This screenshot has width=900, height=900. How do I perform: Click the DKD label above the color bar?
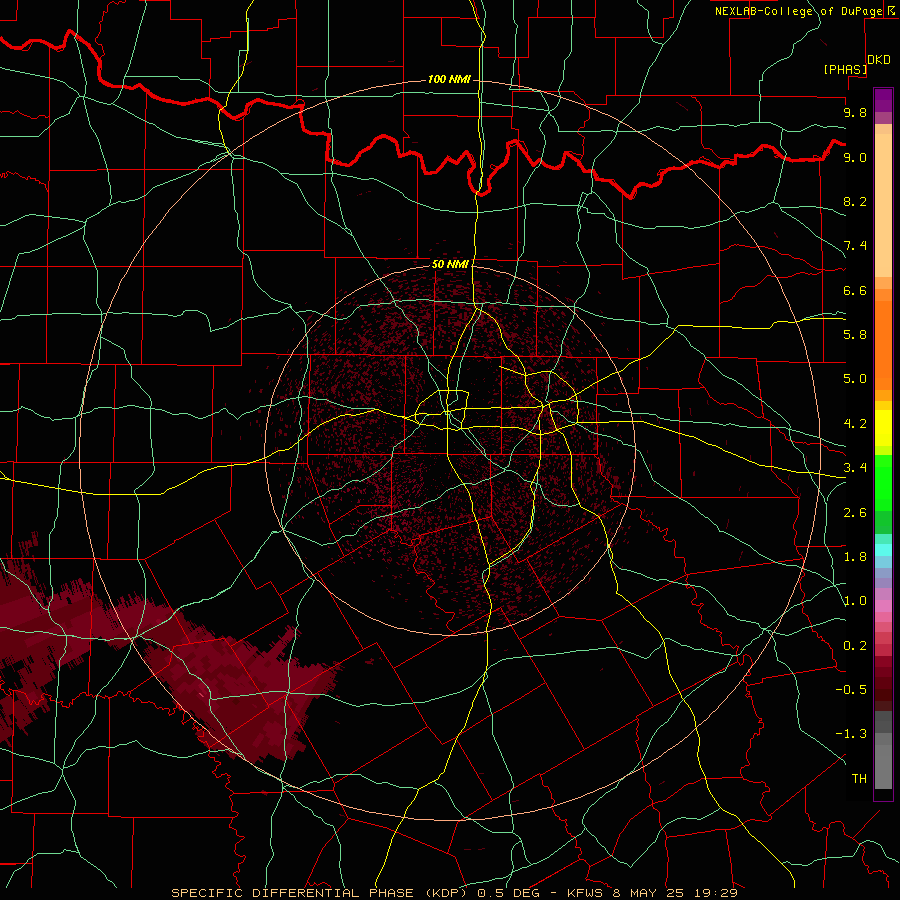point(879,60)
